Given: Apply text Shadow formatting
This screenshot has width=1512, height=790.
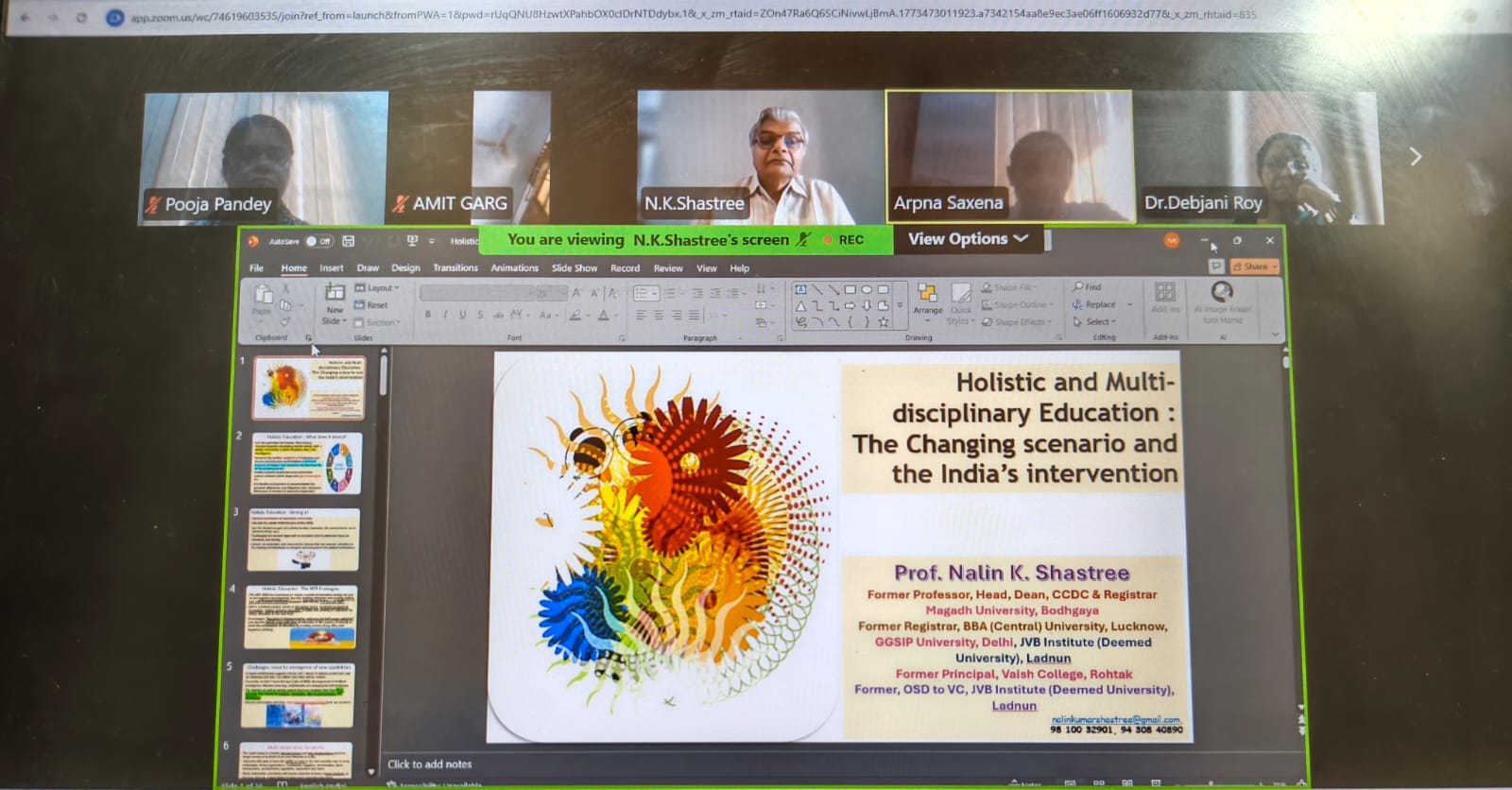Looking at the screenshot, I should [480, 315].
